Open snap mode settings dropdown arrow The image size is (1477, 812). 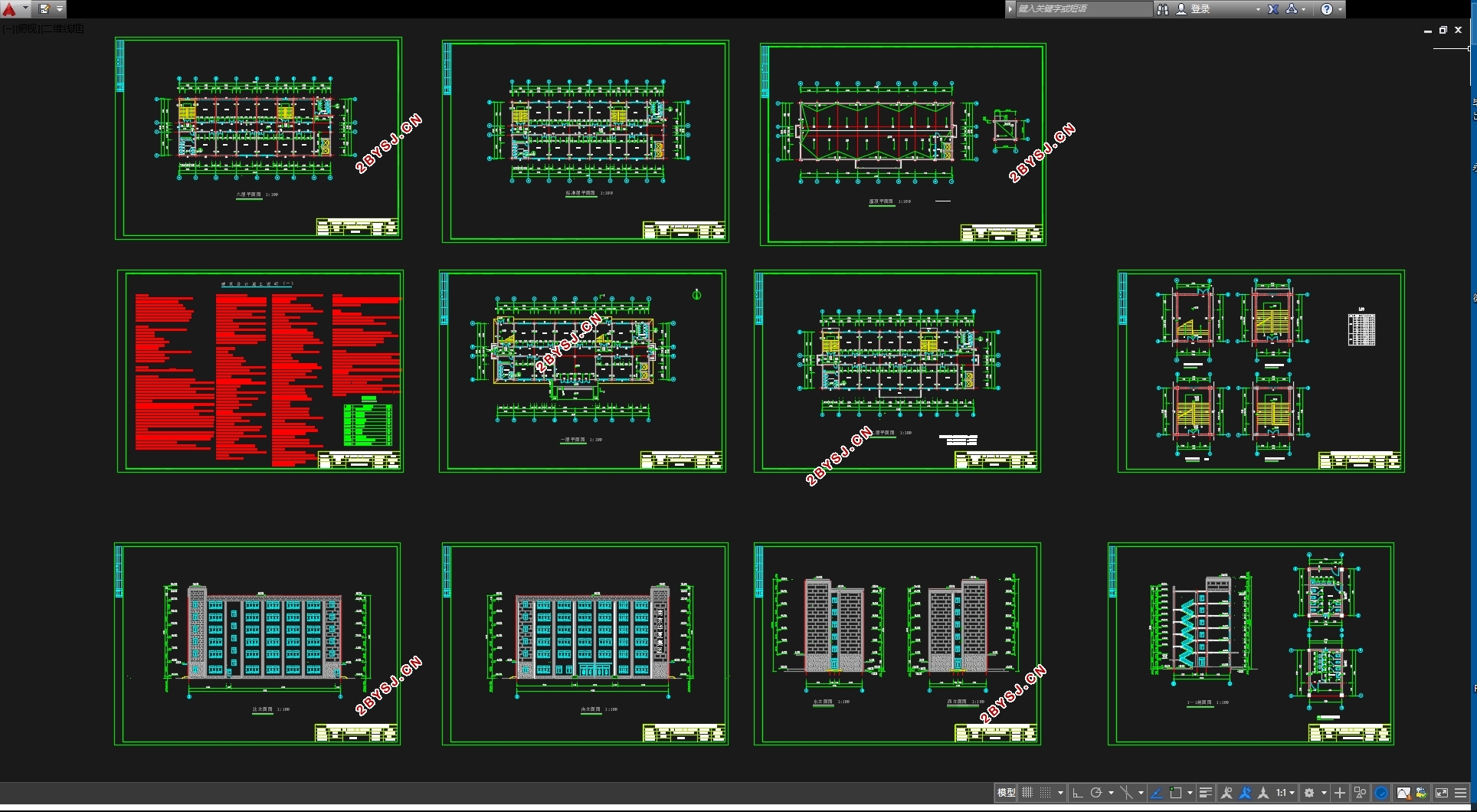tap(1060, 793)
